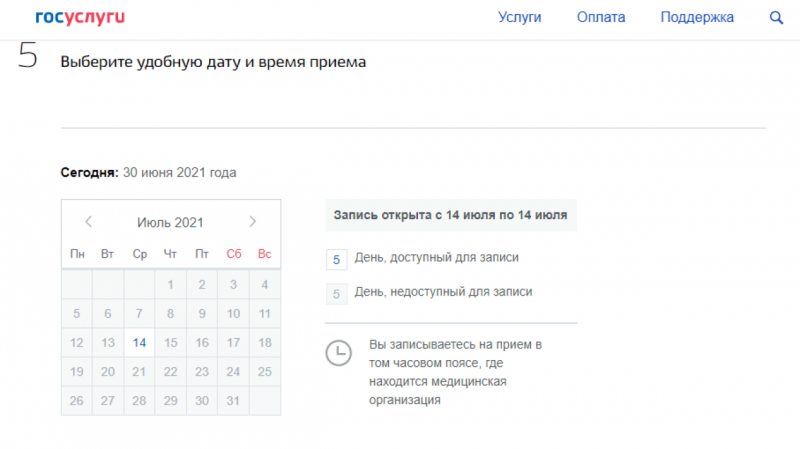Click the Ср weekday header
Viewport: 800px width, 449px height.
coord(140,254)
